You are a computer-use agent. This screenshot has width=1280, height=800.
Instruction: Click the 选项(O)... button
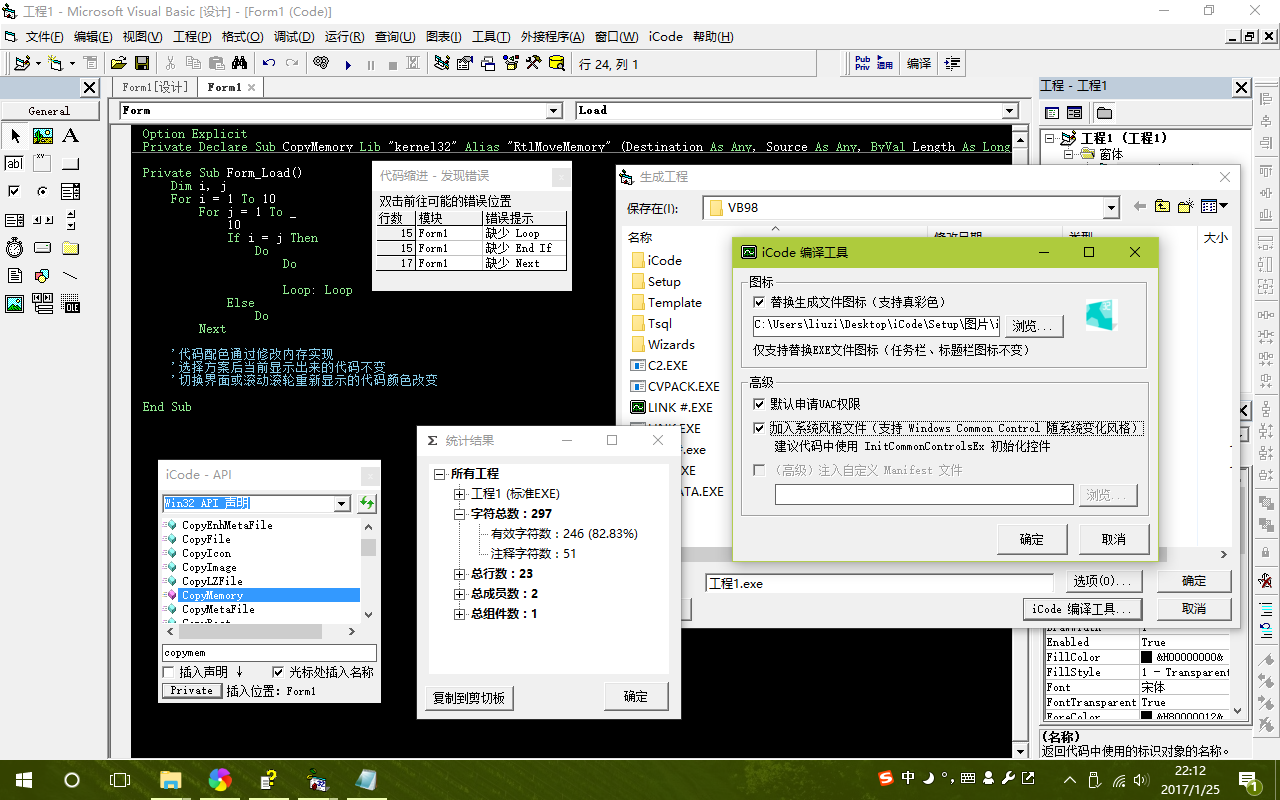pos(1102,581)
